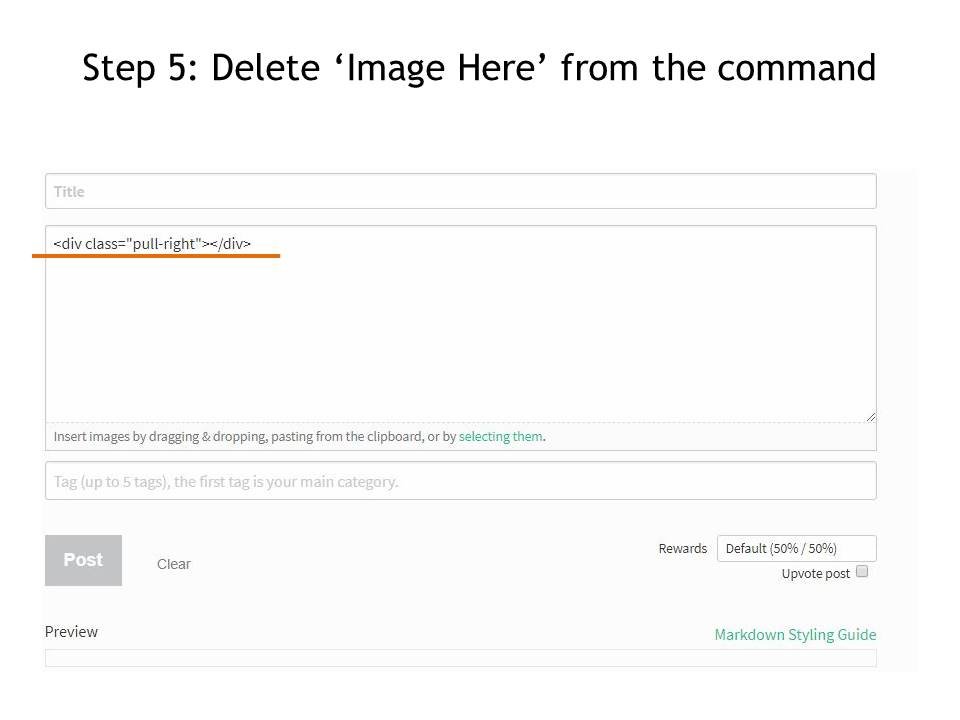Click the Title input field
The width and height of the screenshot is (960, 720).
pyautogui.click(x=460, y=191)
